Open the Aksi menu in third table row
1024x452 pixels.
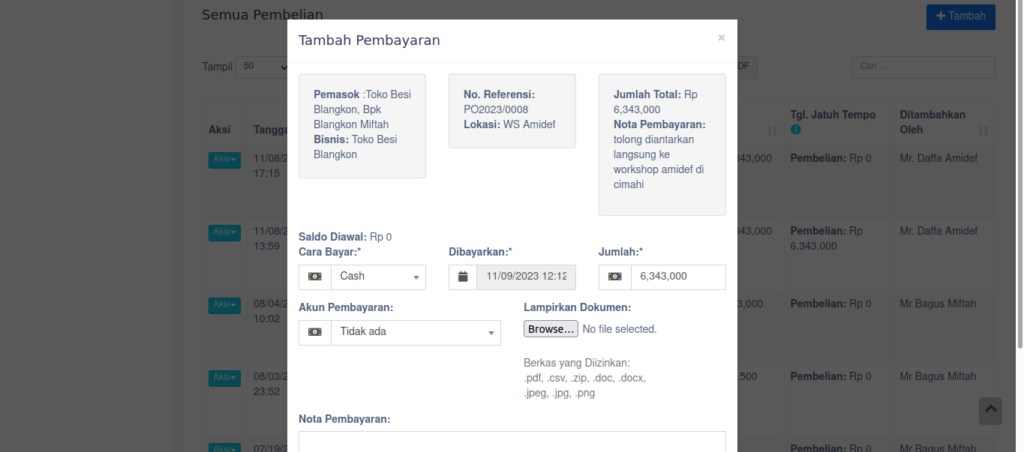pos(224,305)
